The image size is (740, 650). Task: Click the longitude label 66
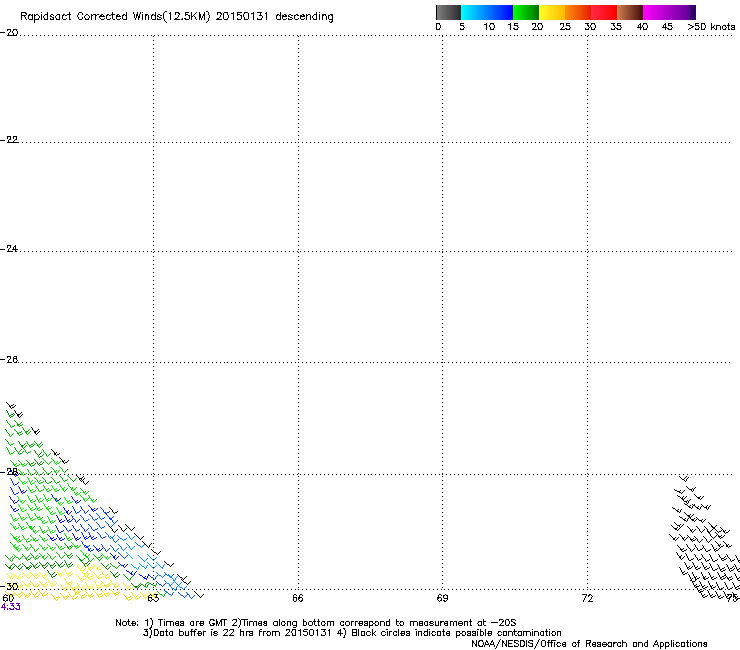point(298,599)
